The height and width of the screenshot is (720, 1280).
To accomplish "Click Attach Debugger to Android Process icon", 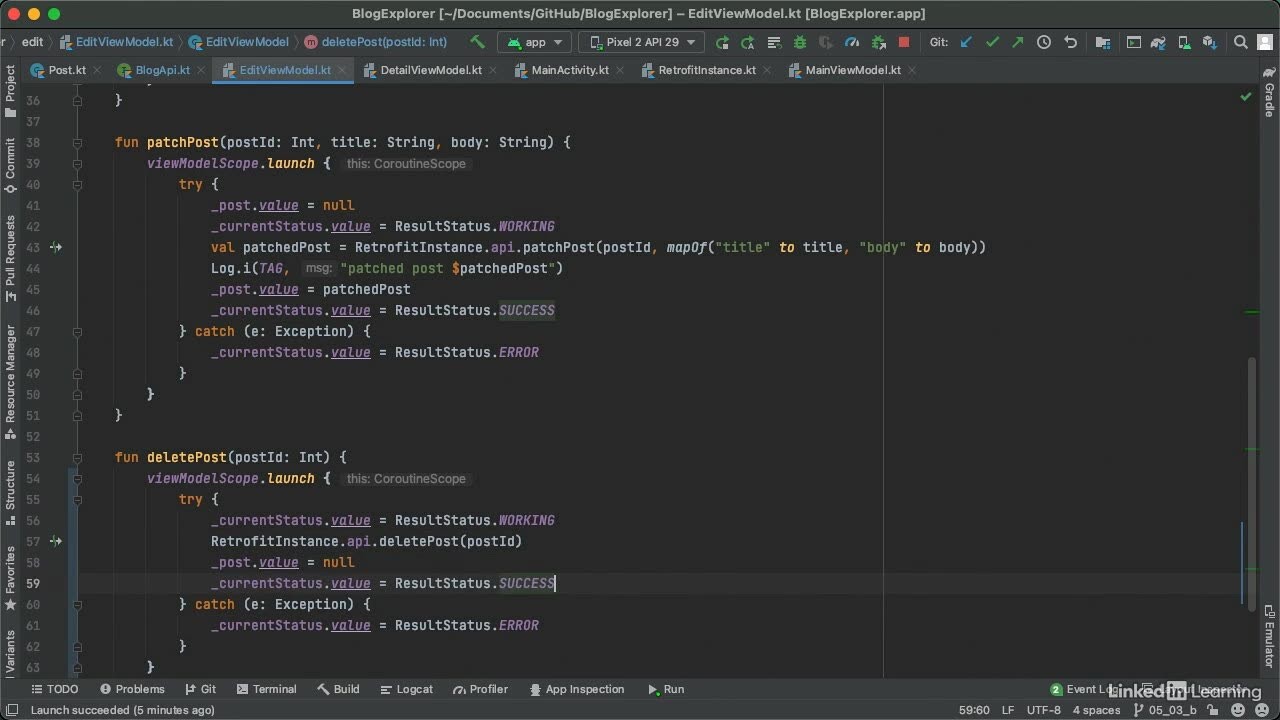I will point(878,42).
